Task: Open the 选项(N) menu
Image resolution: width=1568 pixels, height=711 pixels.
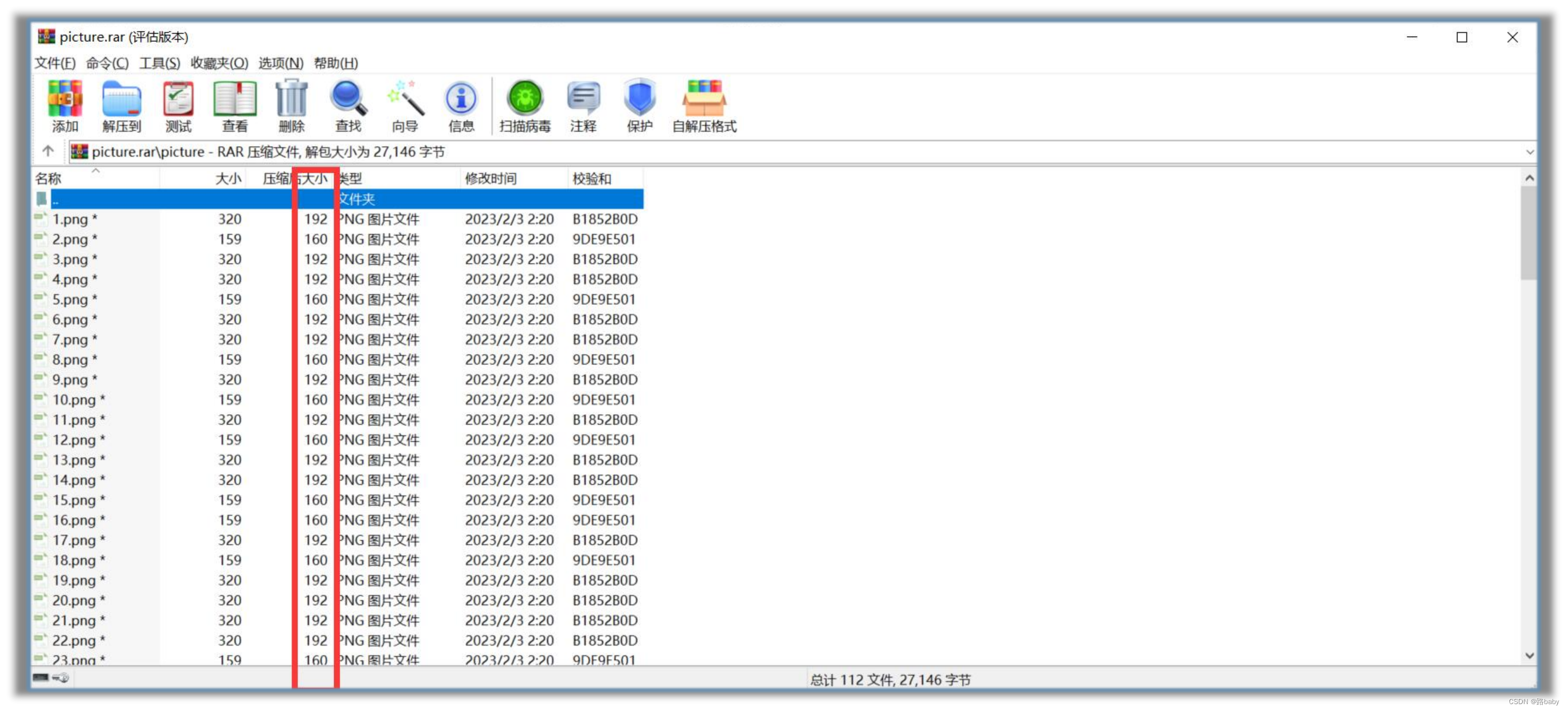Action: [x=280, y=63]
